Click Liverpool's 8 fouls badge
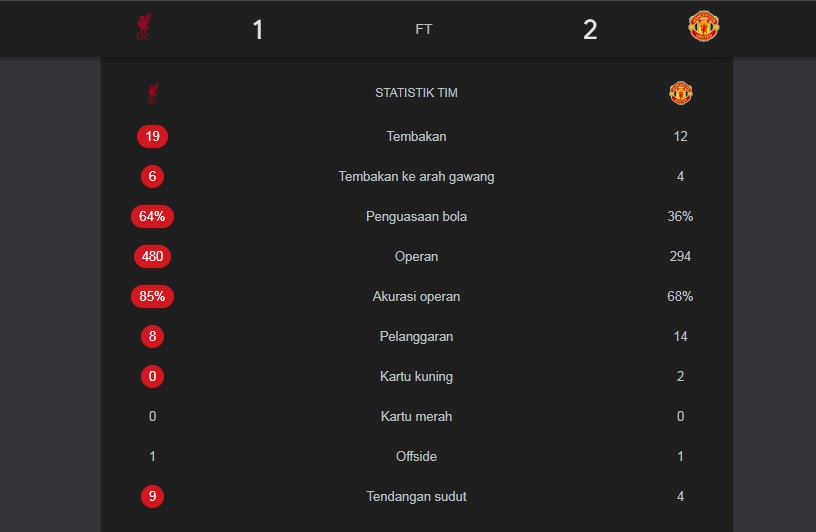Image resolution: width=816 pixels, height=532 pixels. [x=153, y=336]
